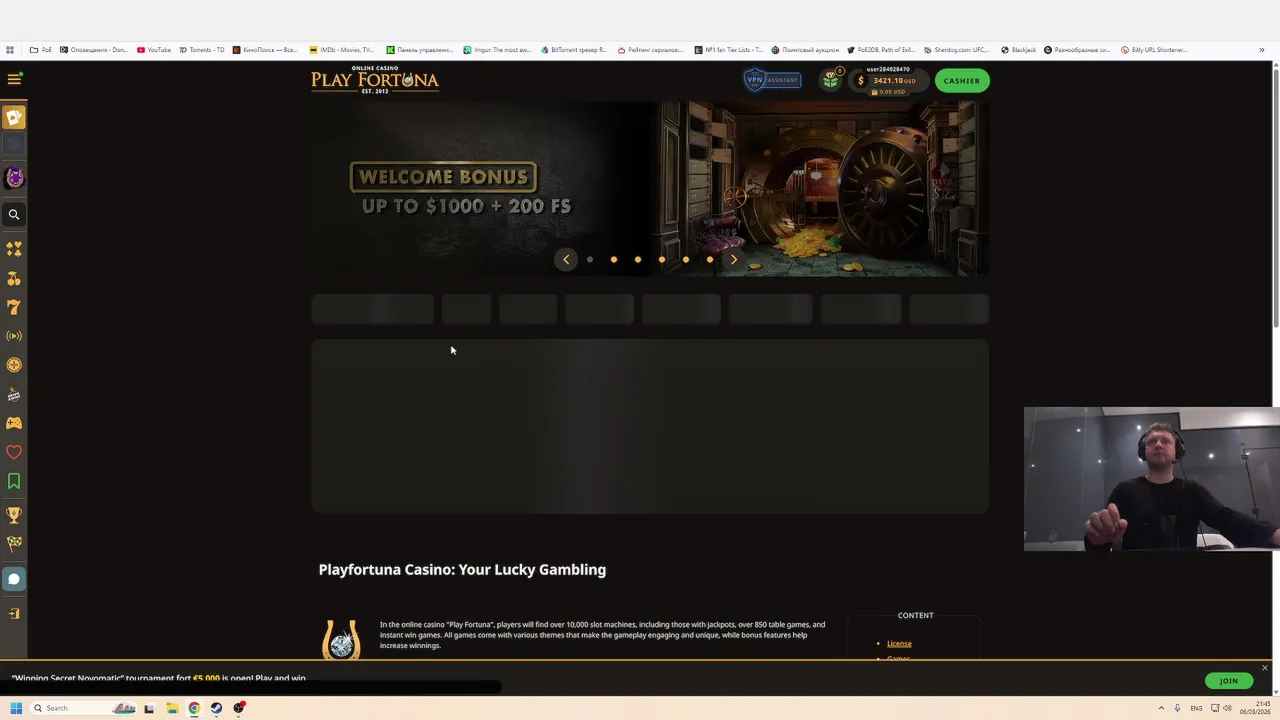Open the Bitly URL Shortener bookmark

click(x=1154, y=50)
